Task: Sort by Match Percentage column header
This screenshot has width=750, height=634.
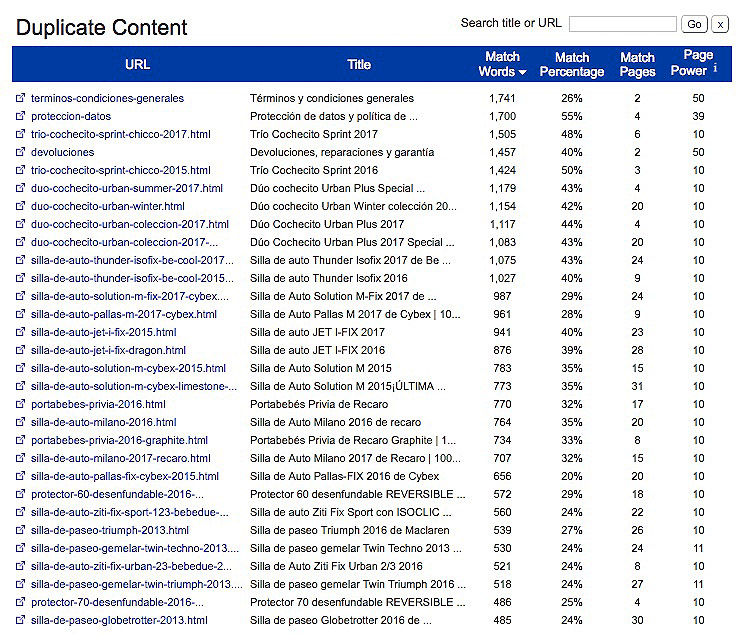Action: [572, 65]
